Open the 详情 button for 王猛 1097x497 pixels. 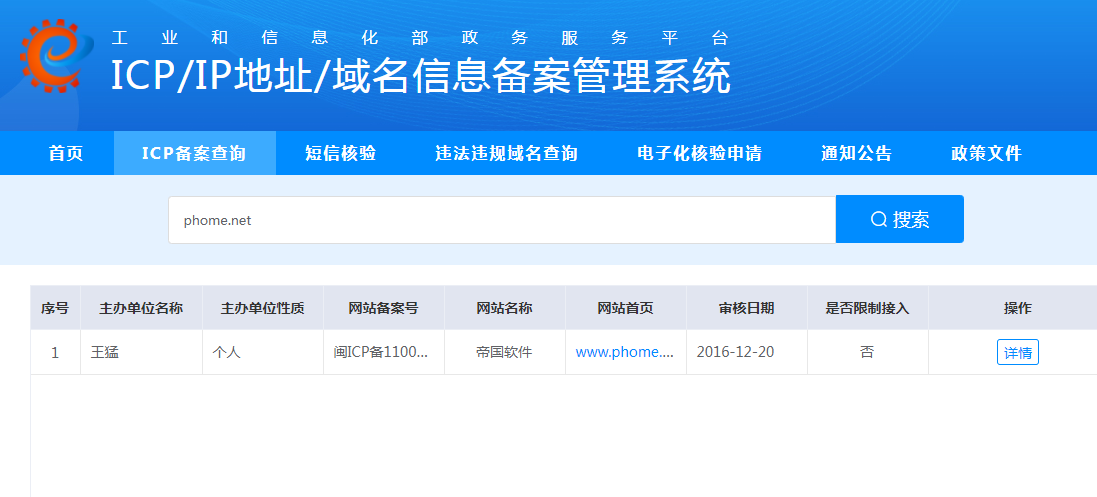click(1017, 353)
